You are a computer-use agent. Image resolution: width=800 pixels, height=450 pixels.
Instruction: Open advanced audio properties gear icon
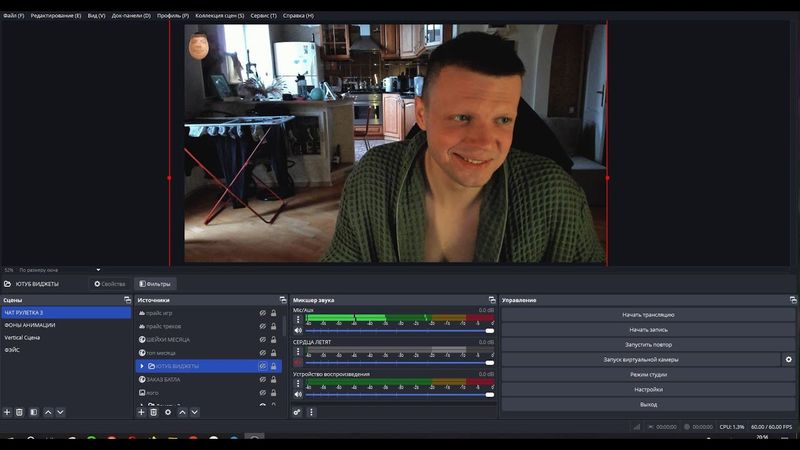tap(297, 412)
